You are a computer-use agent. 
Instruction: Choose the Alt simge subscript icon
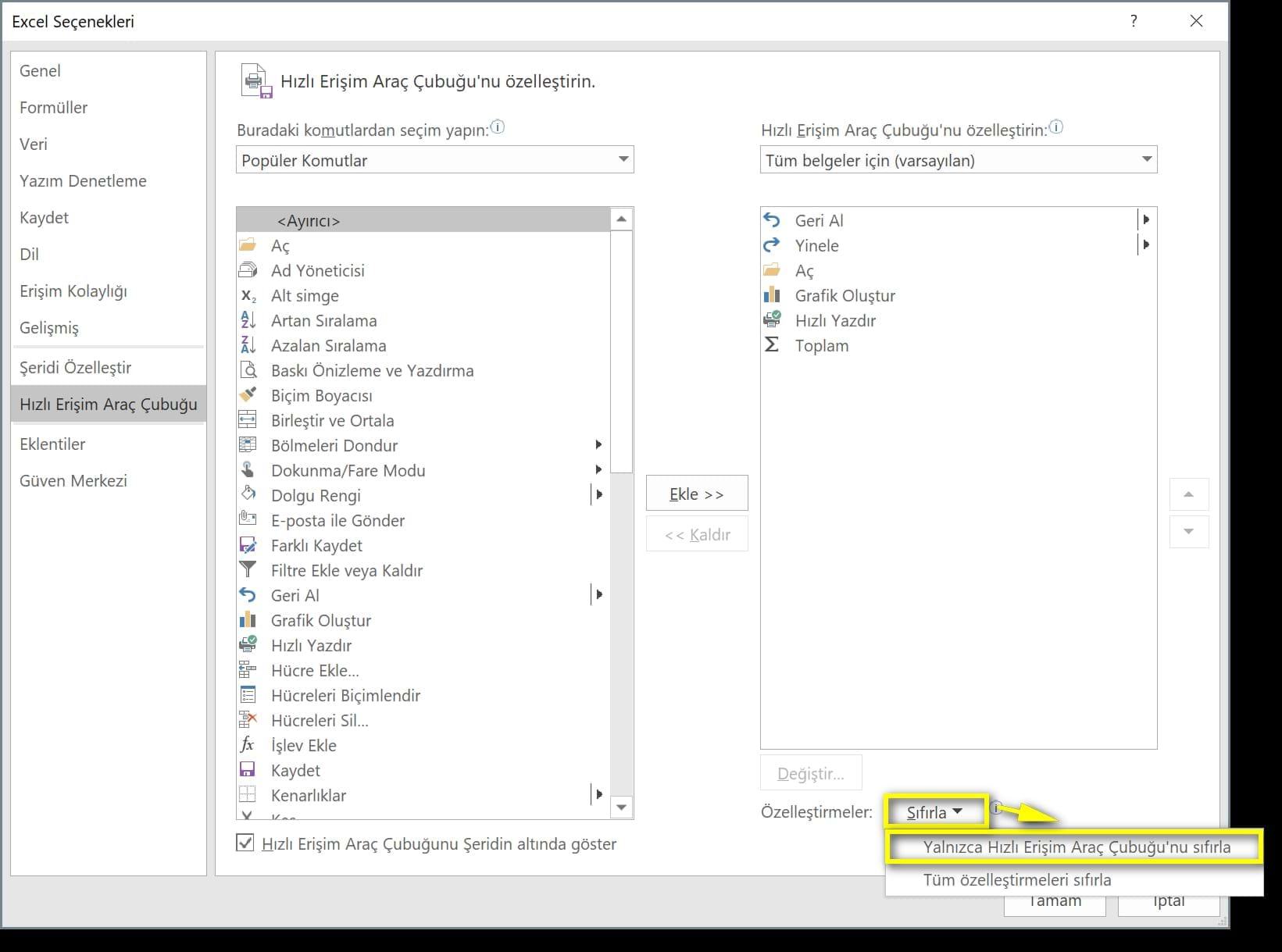(x=248, y=295)
